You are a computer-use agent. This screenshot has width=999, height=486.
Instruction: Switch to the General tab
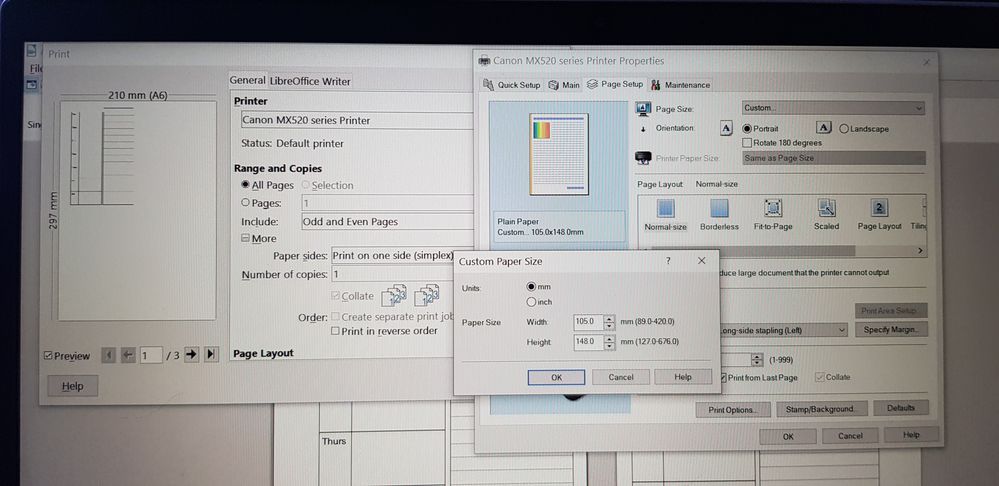point(247,80)
